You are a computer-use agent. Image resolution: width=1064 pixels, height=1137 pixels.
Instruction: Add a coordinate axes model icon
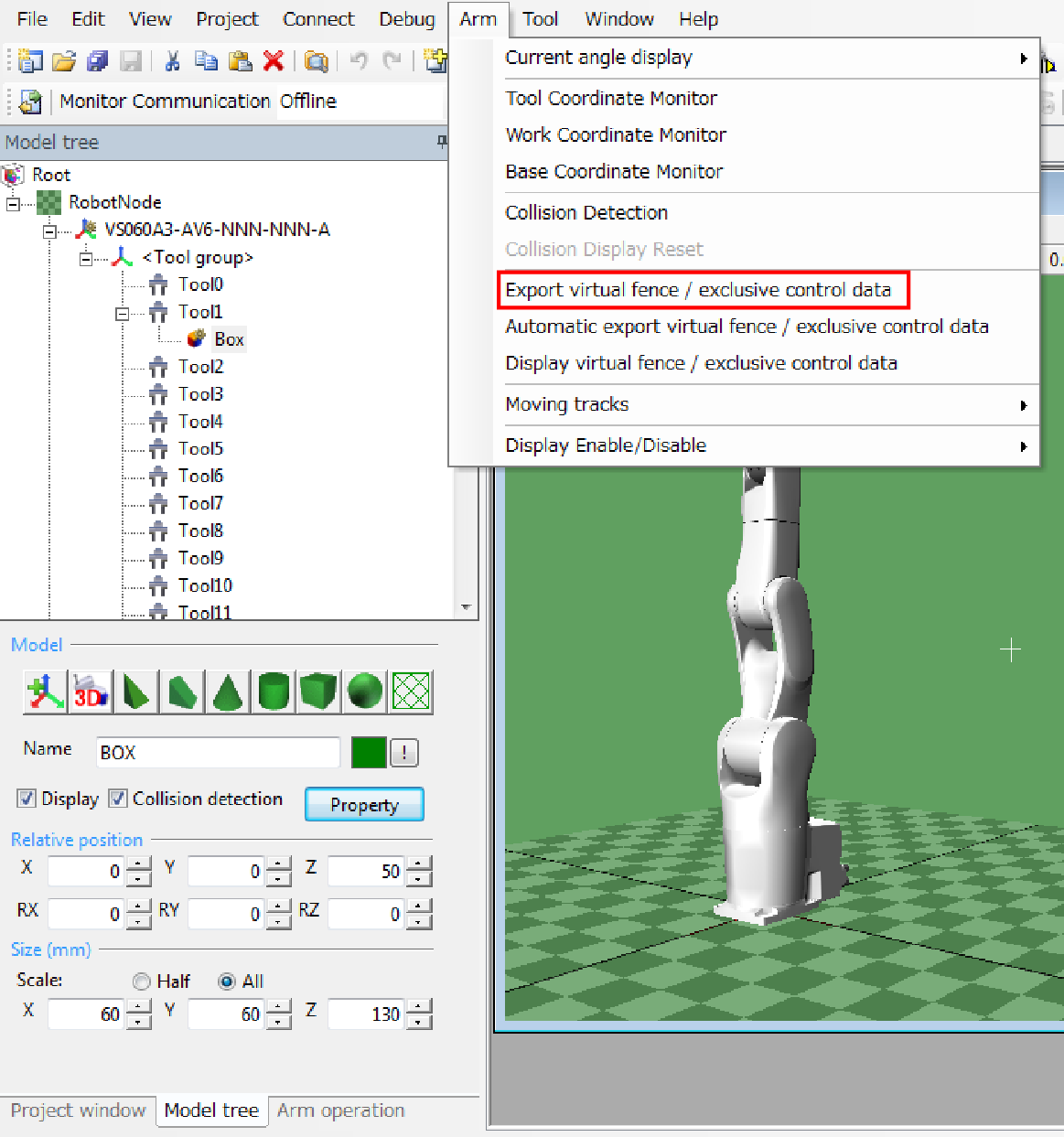click(45, 692)
